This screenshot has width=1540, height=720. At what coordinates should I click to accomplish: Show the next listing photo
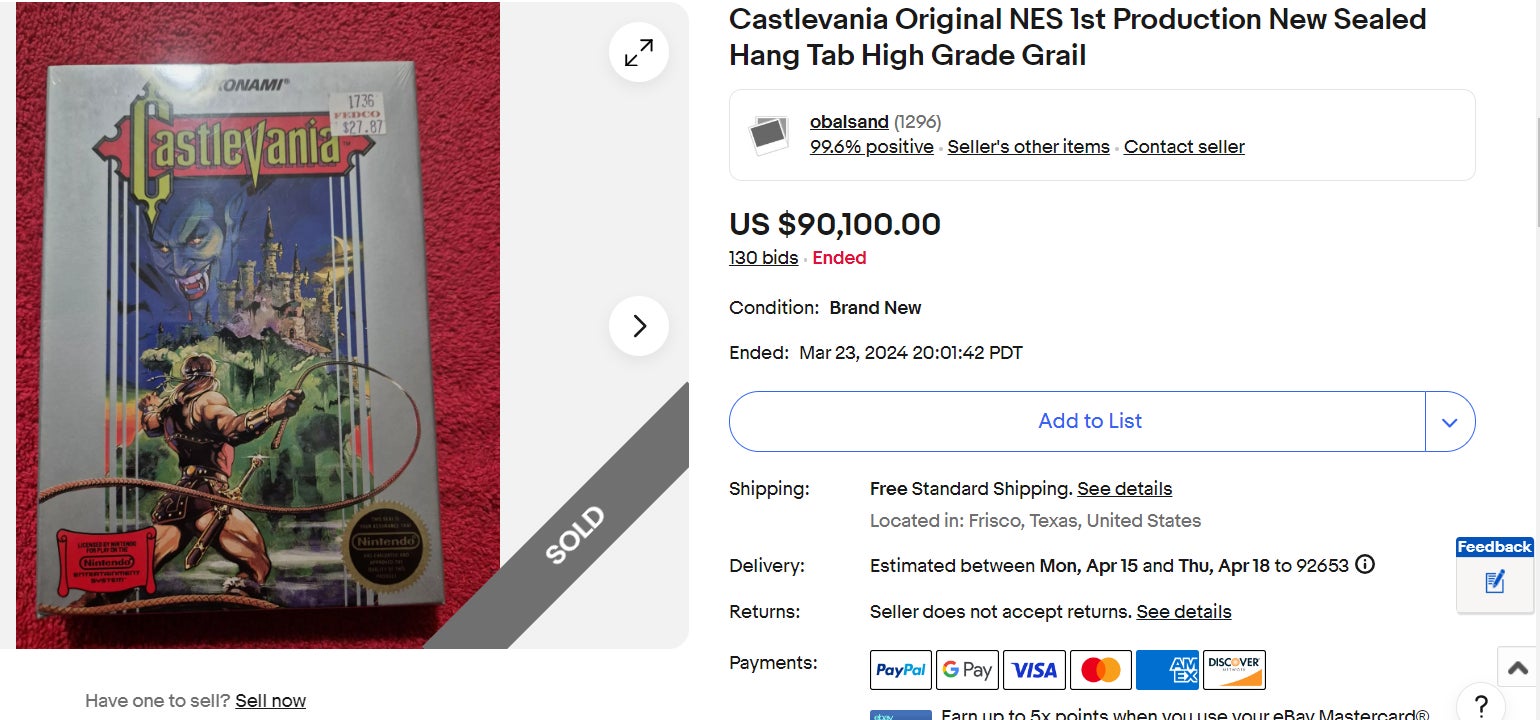639,326
